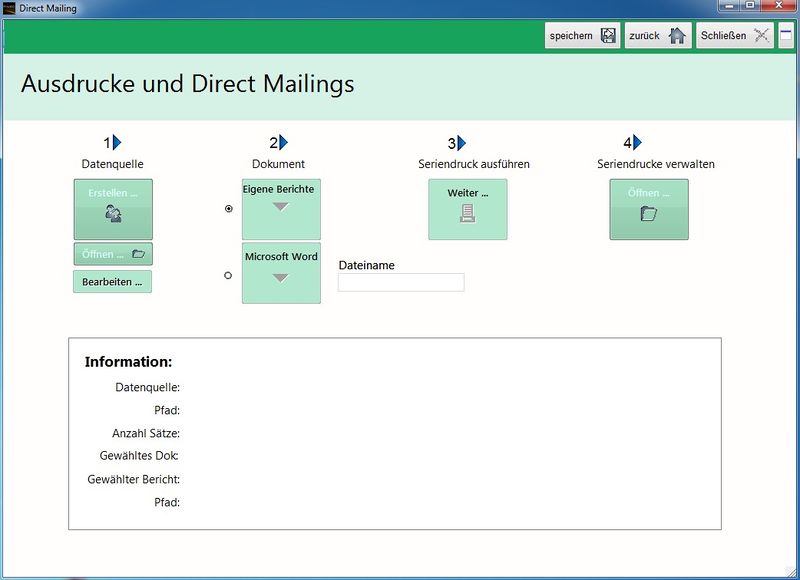The width and height of the screenshot is (800, 580).
Task: Click the scissors icon on Schließen button
Action: [759, 35]
